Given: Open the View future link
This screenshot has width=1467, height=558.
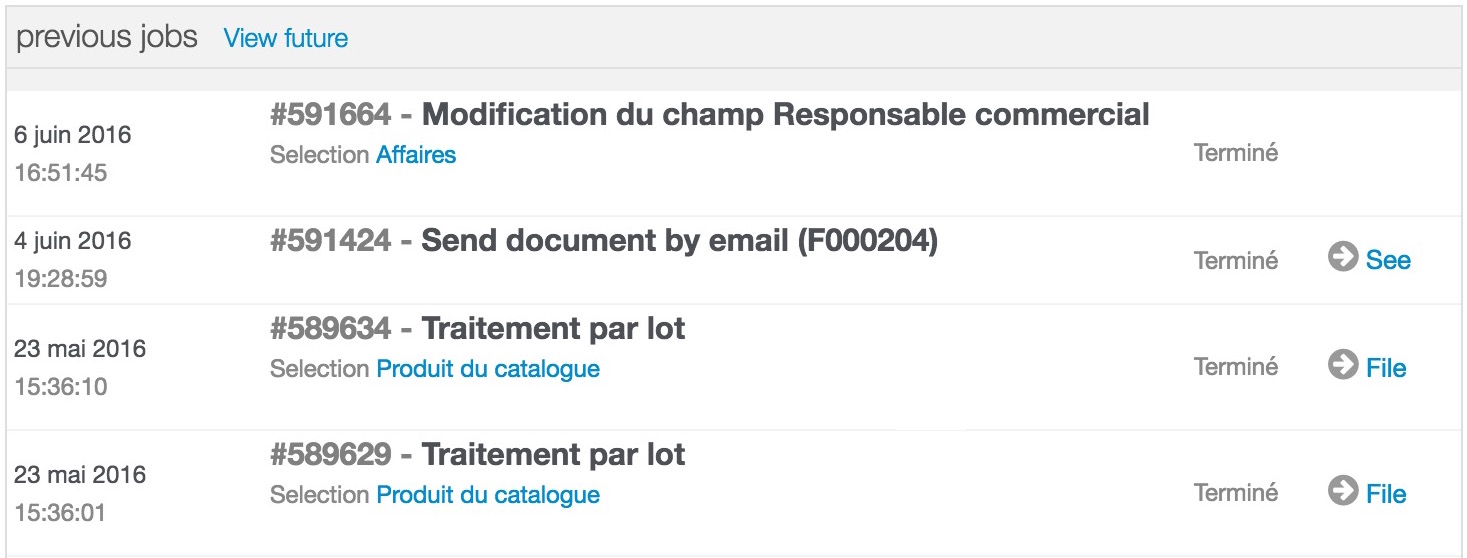Looking at the screenshot, I should 286,39.
